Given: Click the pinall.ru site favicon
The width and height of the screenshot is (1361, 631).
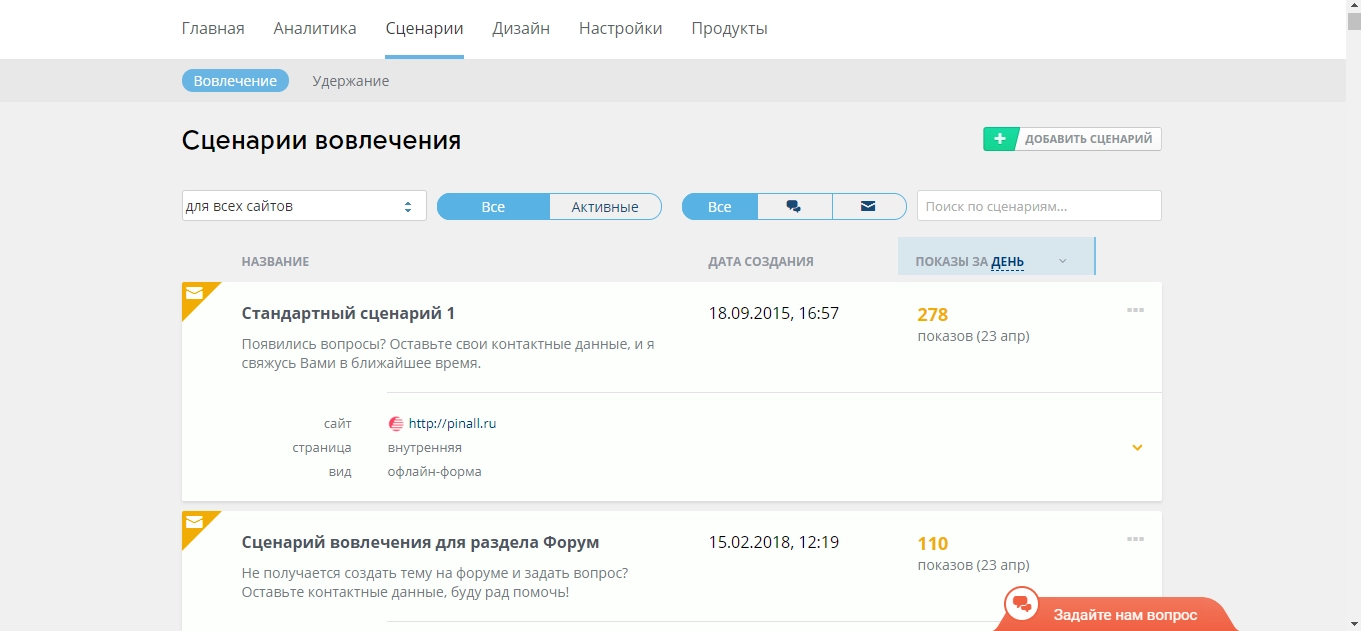Looking at the screenshot, I should pos(396,424).
